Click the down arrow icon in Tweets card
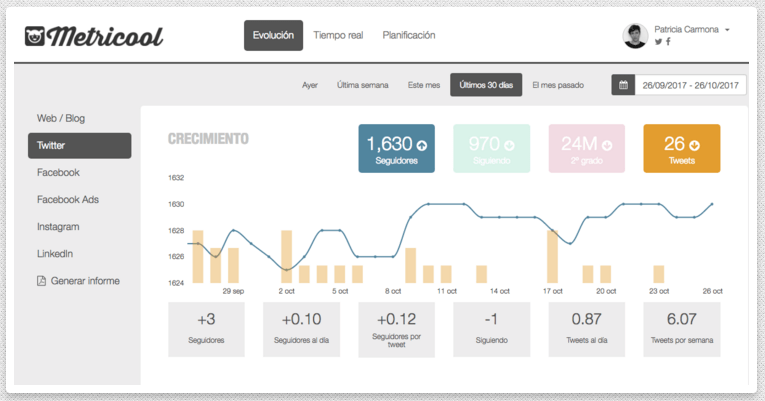Screen dimensions: 765x401 tap(694, 145)
